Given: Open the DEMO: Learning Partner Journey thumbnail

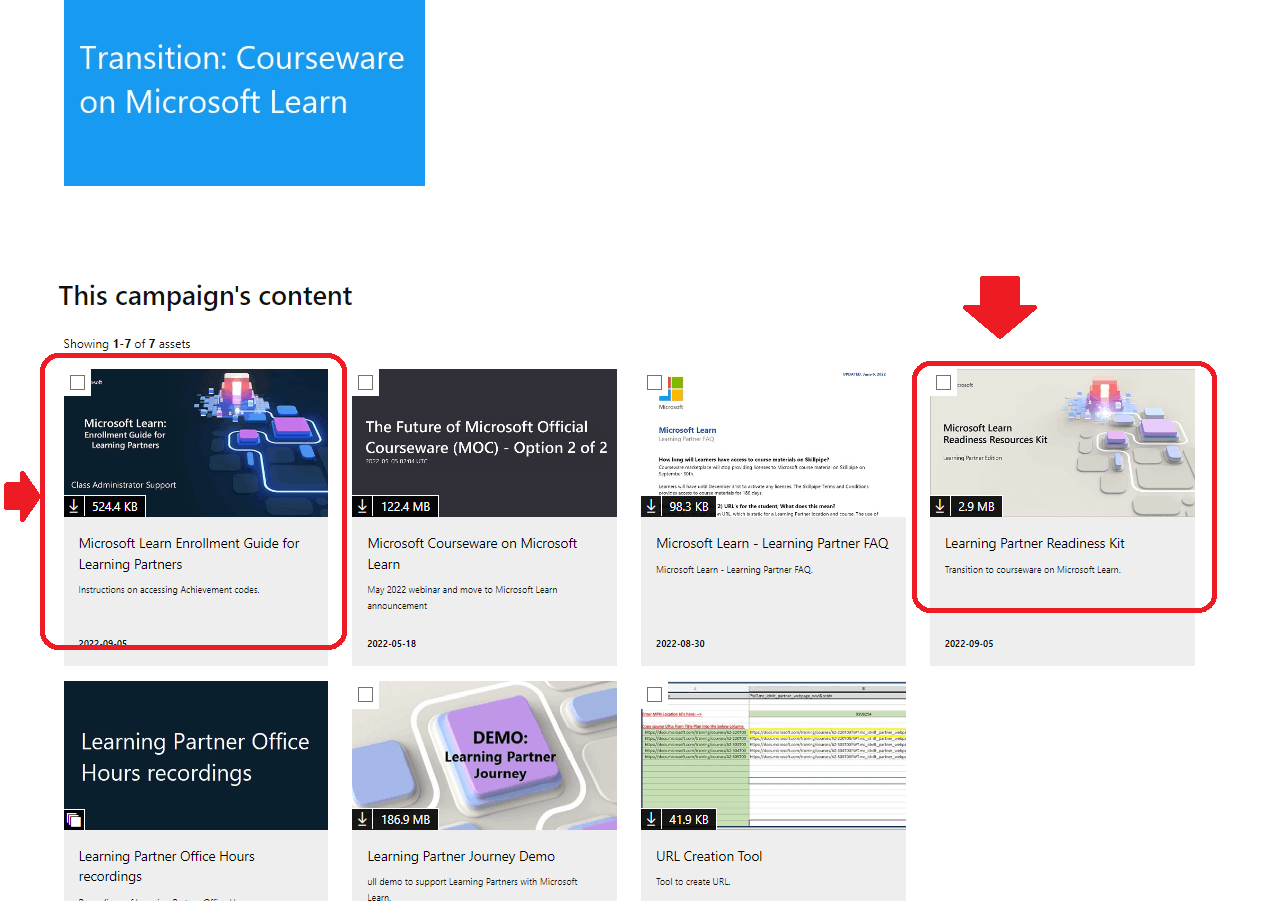Looking at the screenshot, I should [484, 756].
